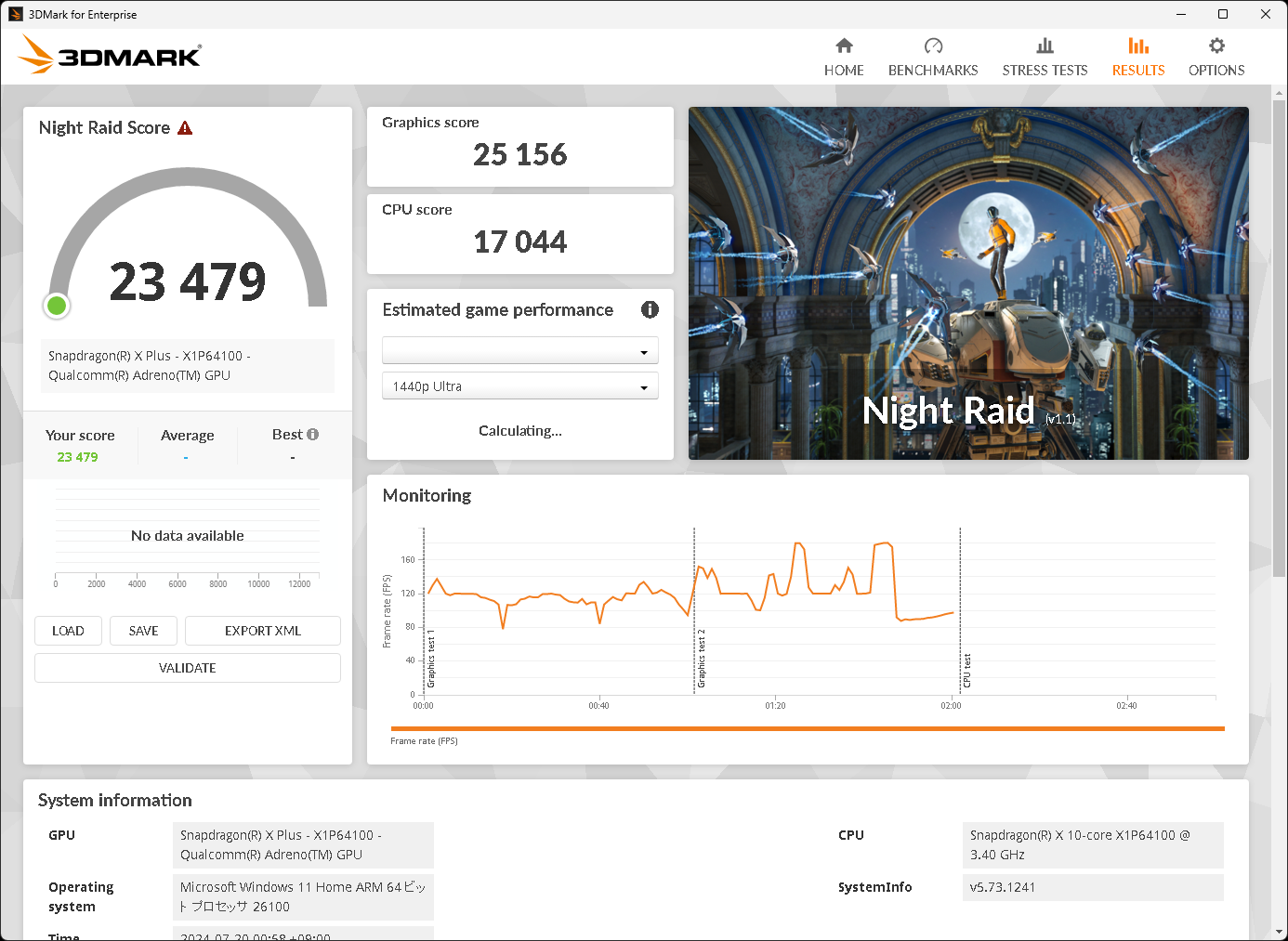Click the VALIDATE button
Image resolution: width=1288 pixels, height=941 pixels.
point(188,668)
